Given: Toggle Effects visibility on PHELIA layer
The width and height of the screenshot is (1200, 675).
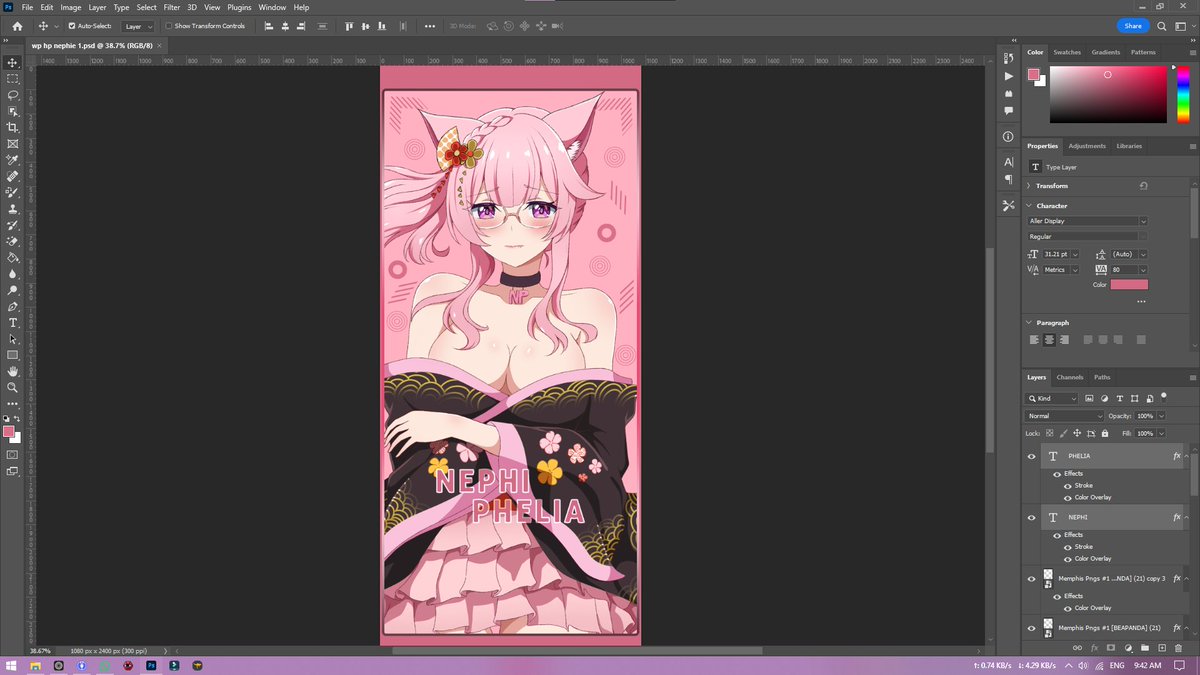Looking at the screenshot, I should (1057, 474).
